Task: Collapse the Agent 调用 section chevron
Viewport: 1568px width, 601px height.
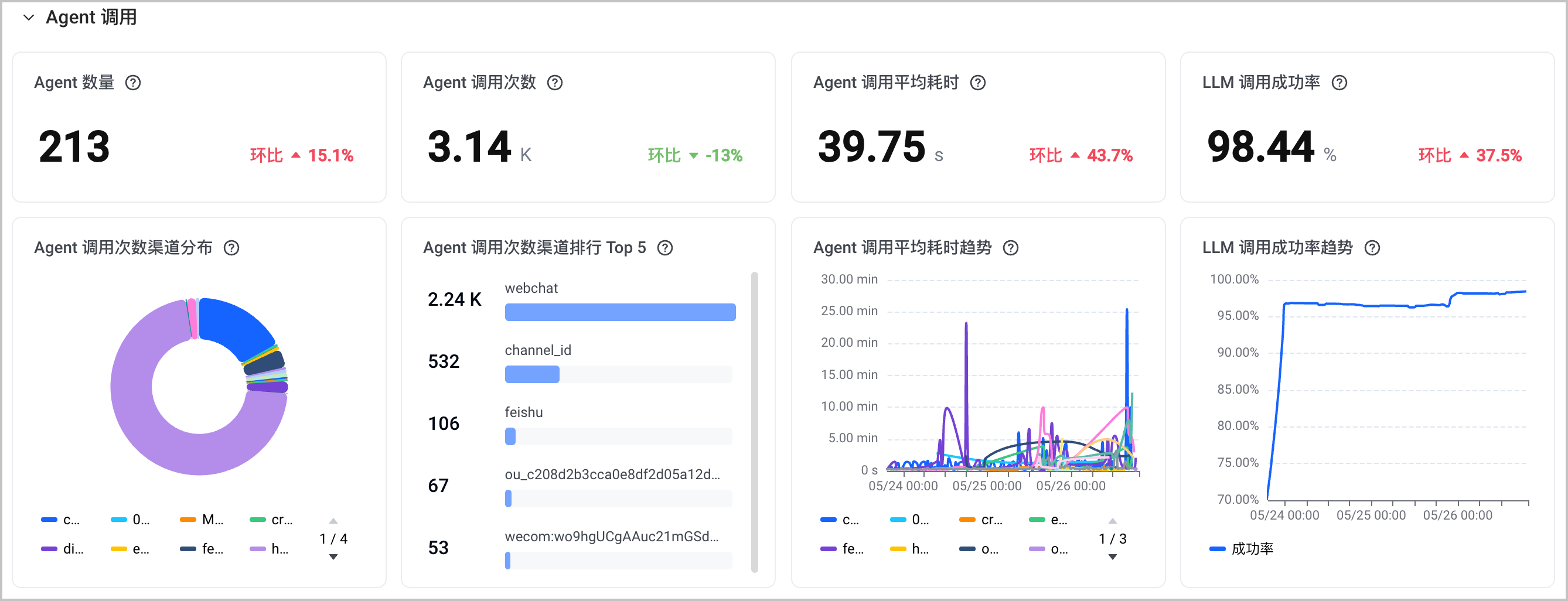Action: pyautogui.click(x=28, y=18)
